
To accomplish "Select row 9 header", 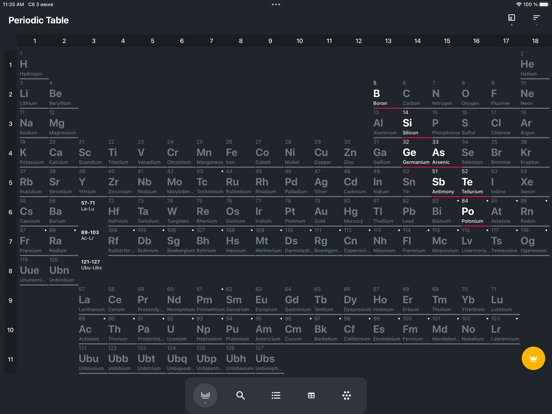I will (x=11, y=301).
